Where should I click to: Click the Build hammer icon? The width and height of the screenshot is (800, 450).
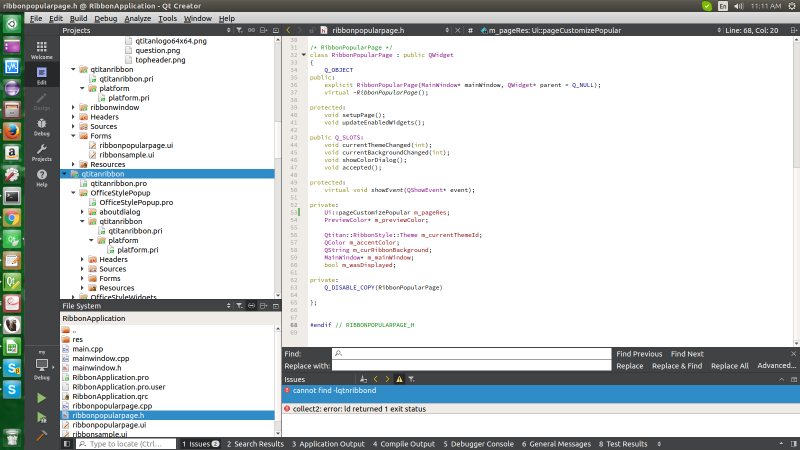(42, 436)
